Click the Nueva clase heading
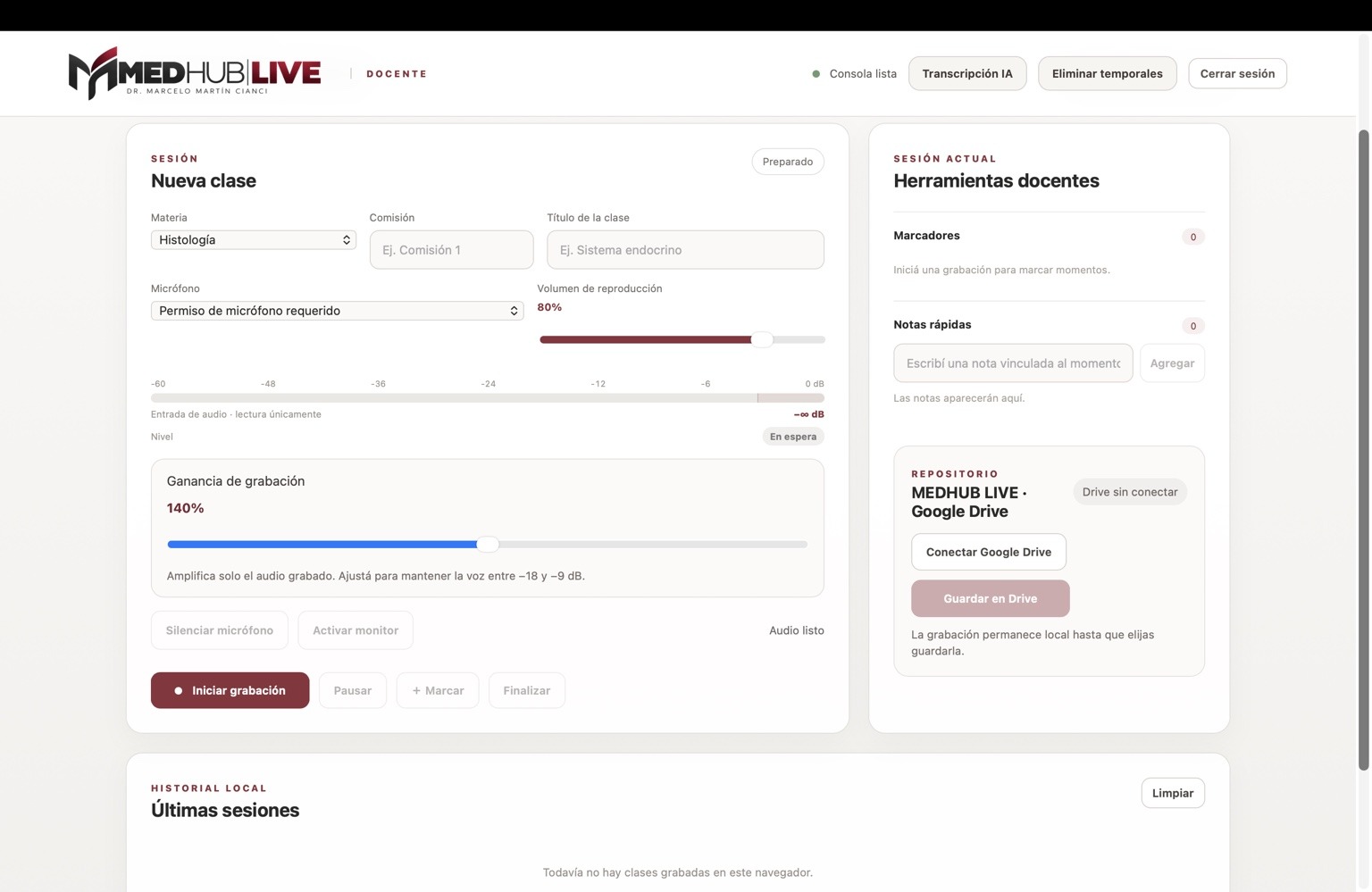 pos(204,180)
